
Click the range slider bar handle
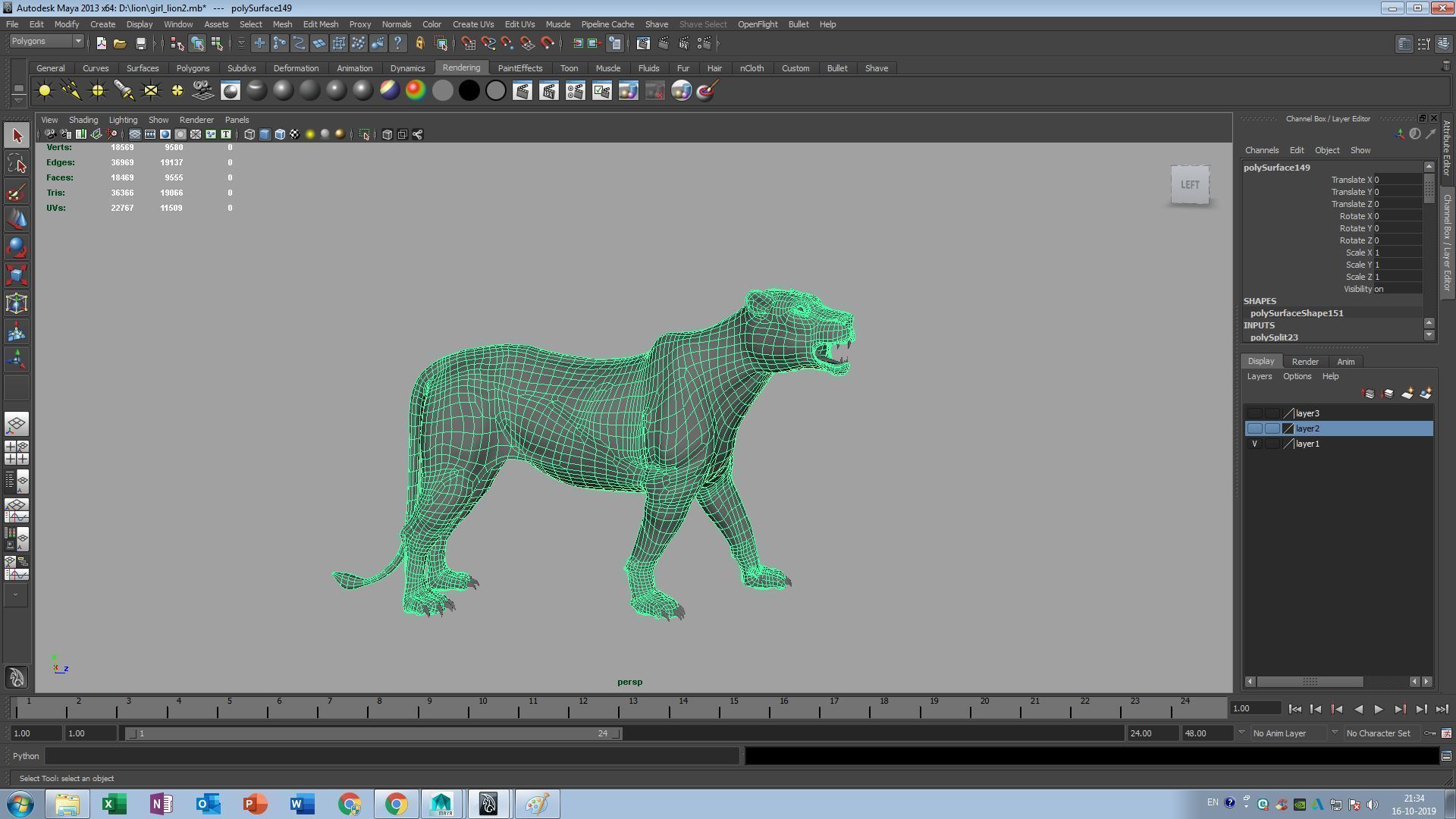[375, 733]
